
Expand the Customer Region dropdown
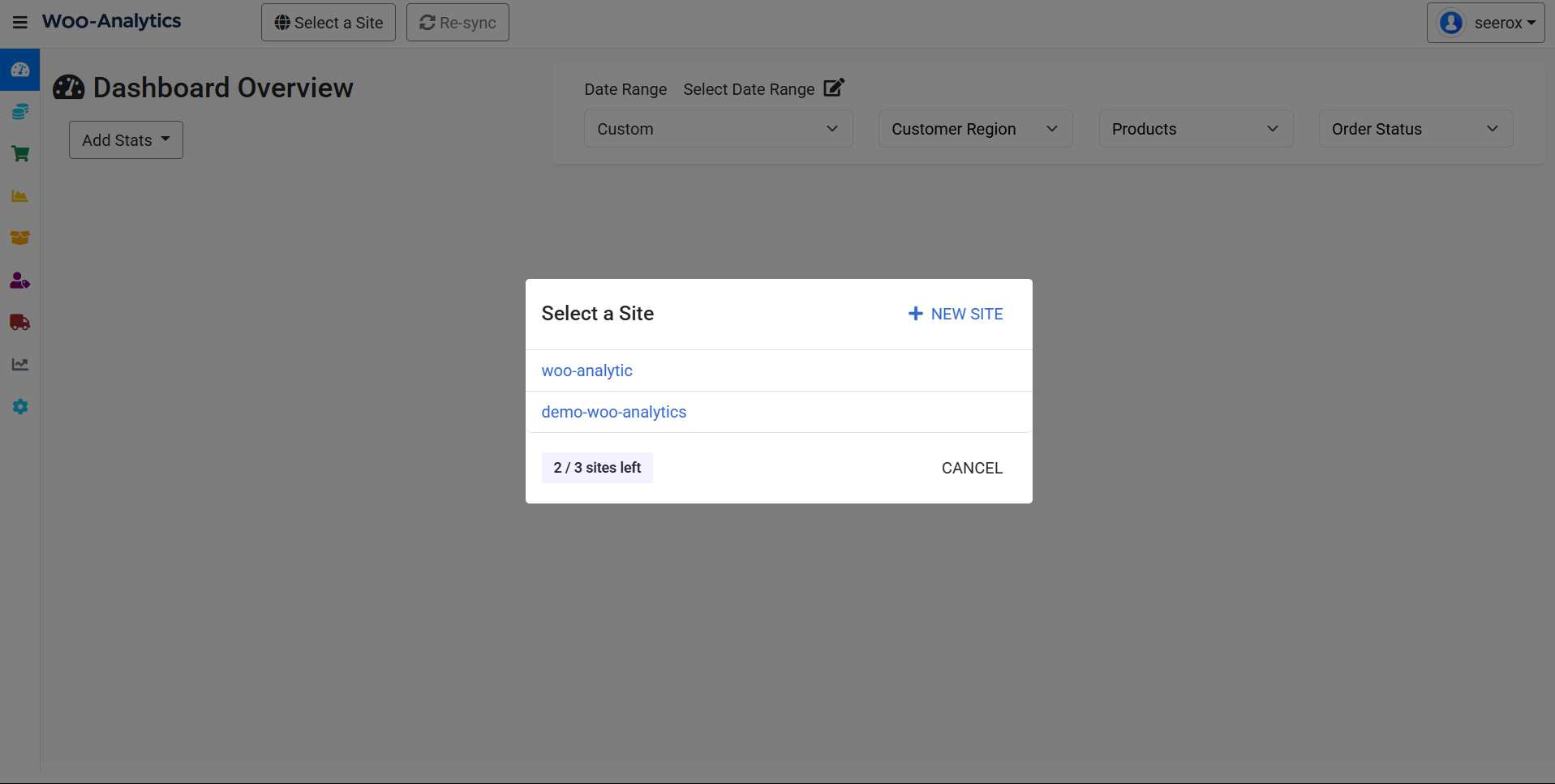(x=975, y=128)
